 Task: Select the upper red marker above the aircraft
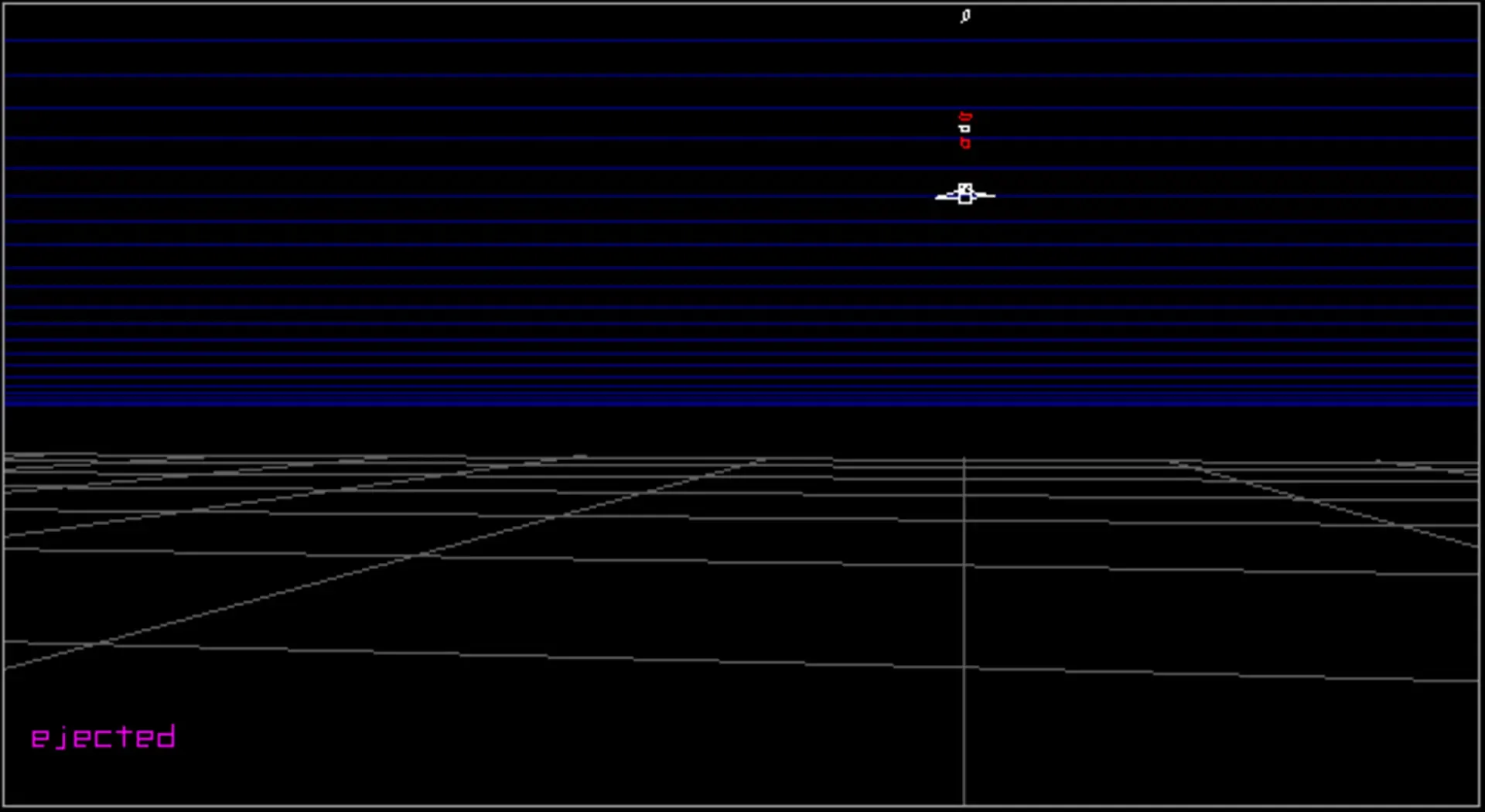(x=964, y=117)
